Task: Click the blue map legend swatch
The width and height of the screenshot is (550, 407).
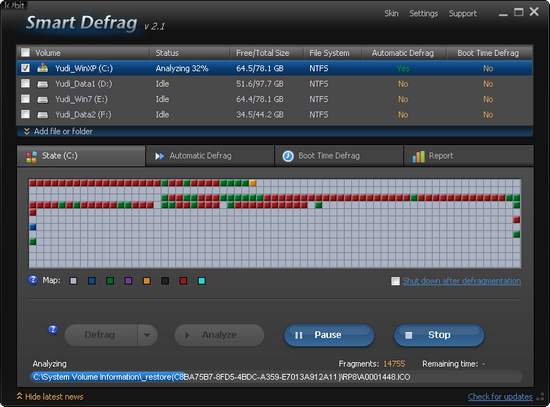Action: coord(92,281)
